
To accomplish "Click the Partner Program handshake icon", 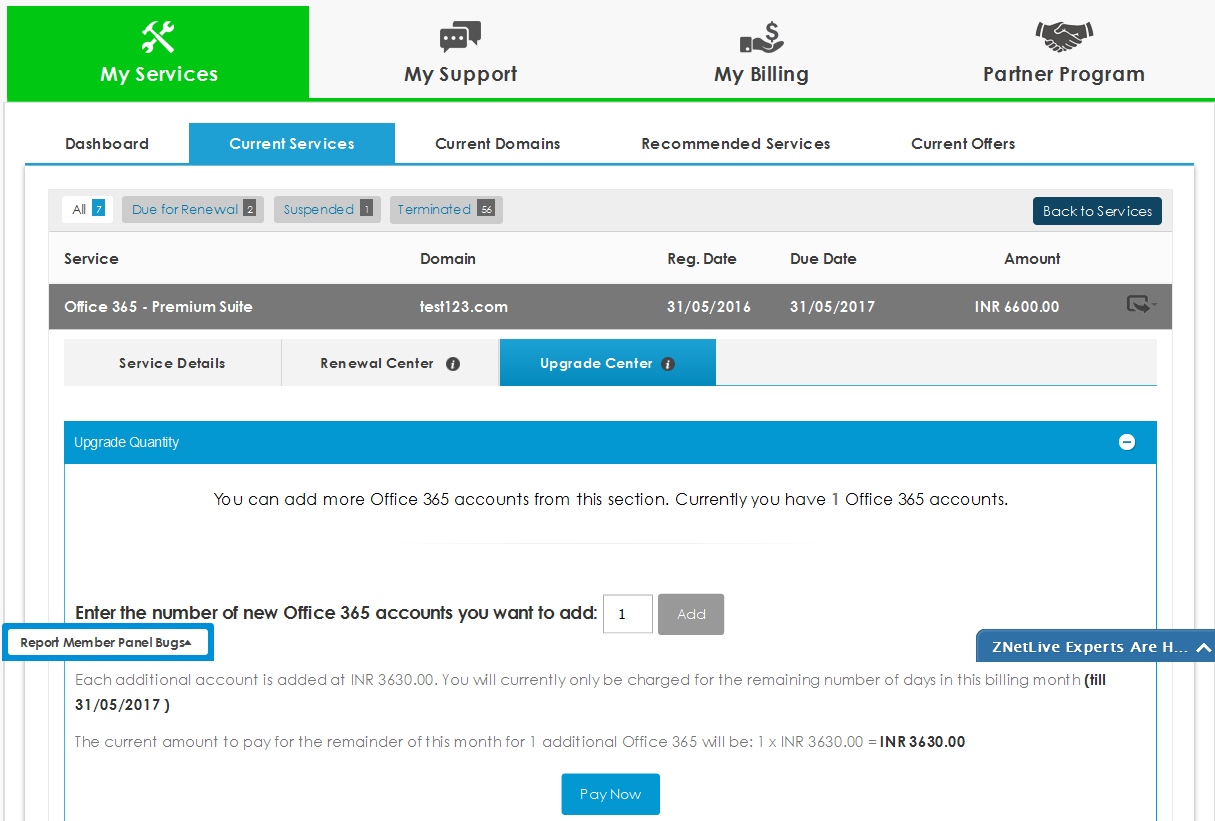I will (x=1062, y=33).
